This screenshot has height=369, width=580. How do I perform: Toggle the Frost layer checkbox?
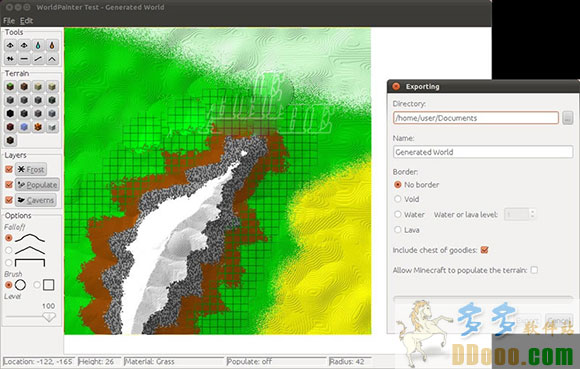(x=9, y=169)
